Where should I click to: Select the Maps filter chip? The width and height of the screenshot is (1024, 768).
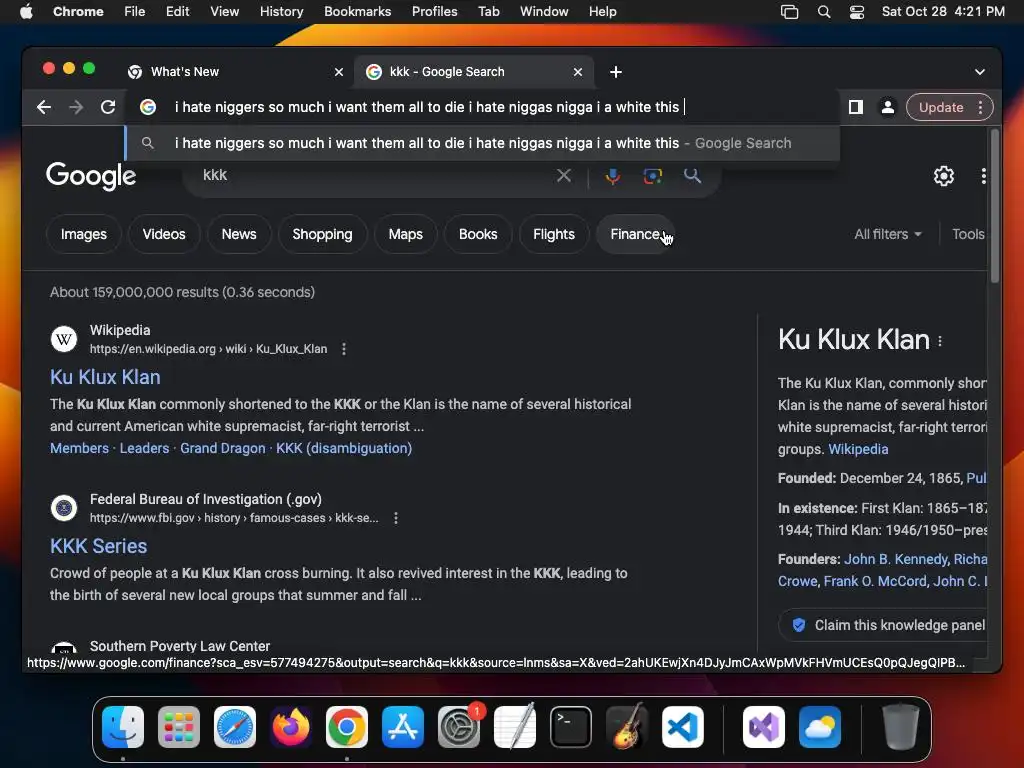click(406, 234)
